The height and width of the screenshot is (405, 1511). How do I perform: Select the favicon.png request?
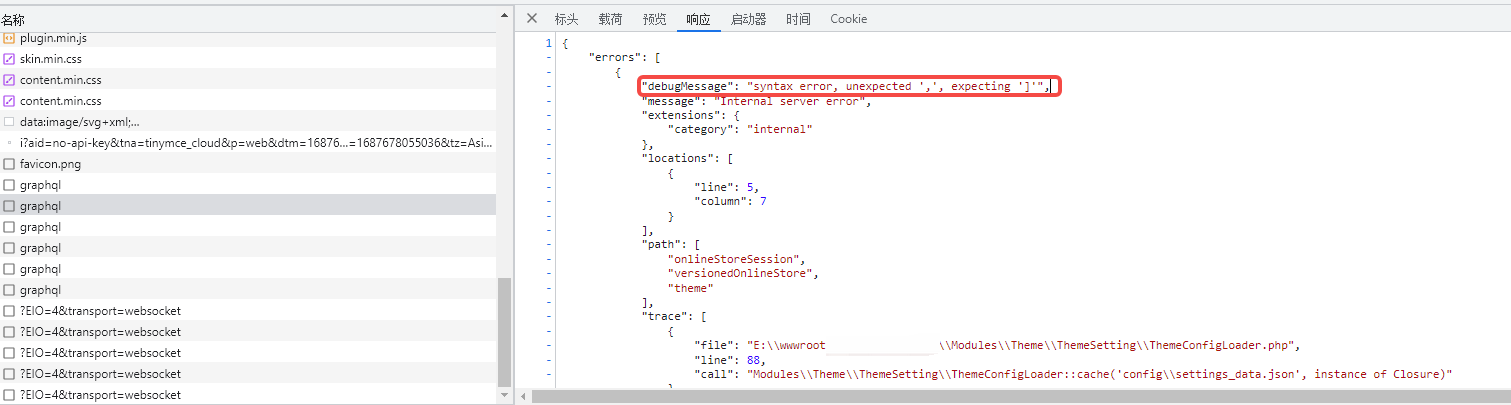248,164
